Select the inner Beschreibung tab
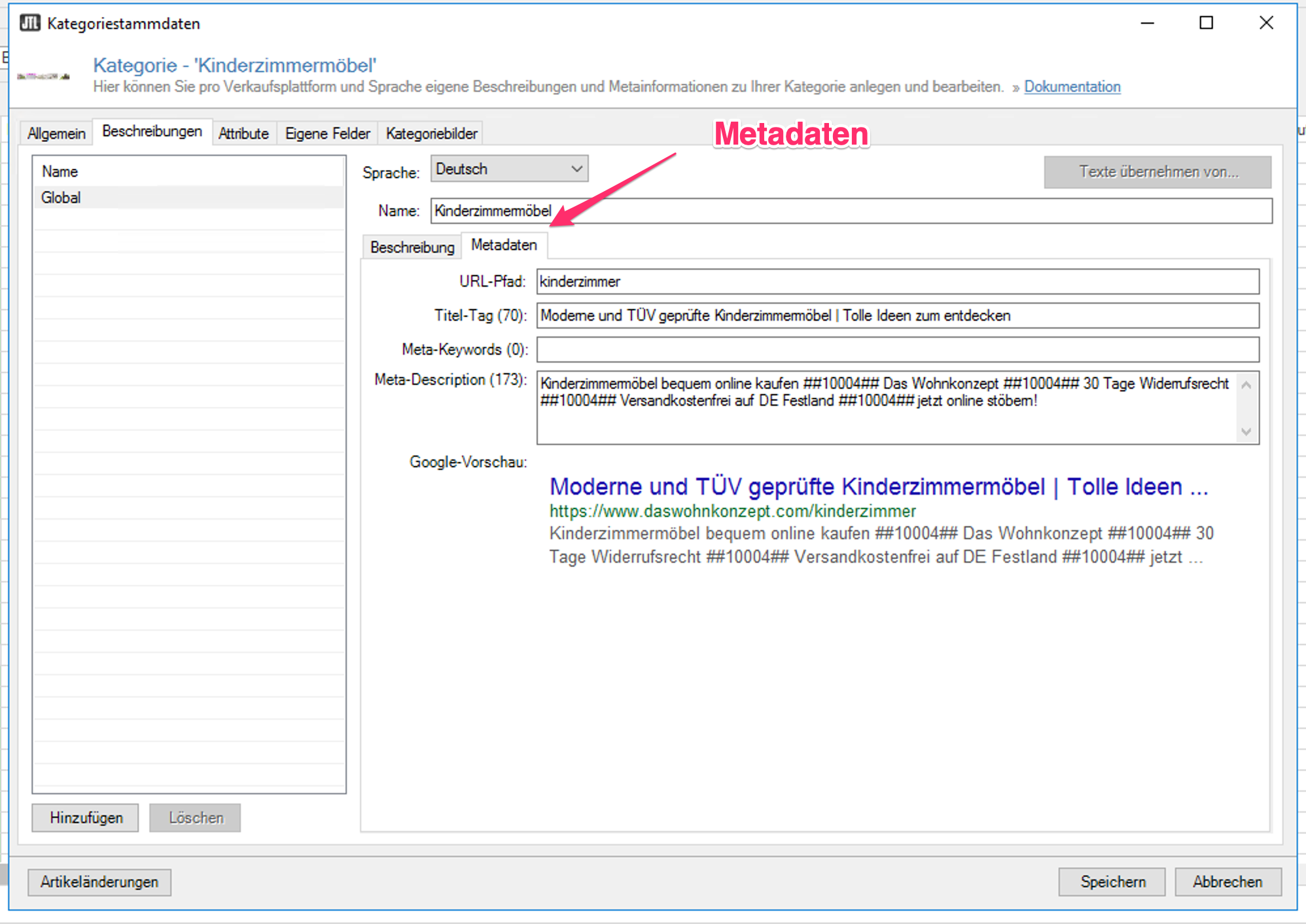 [412, 247]
